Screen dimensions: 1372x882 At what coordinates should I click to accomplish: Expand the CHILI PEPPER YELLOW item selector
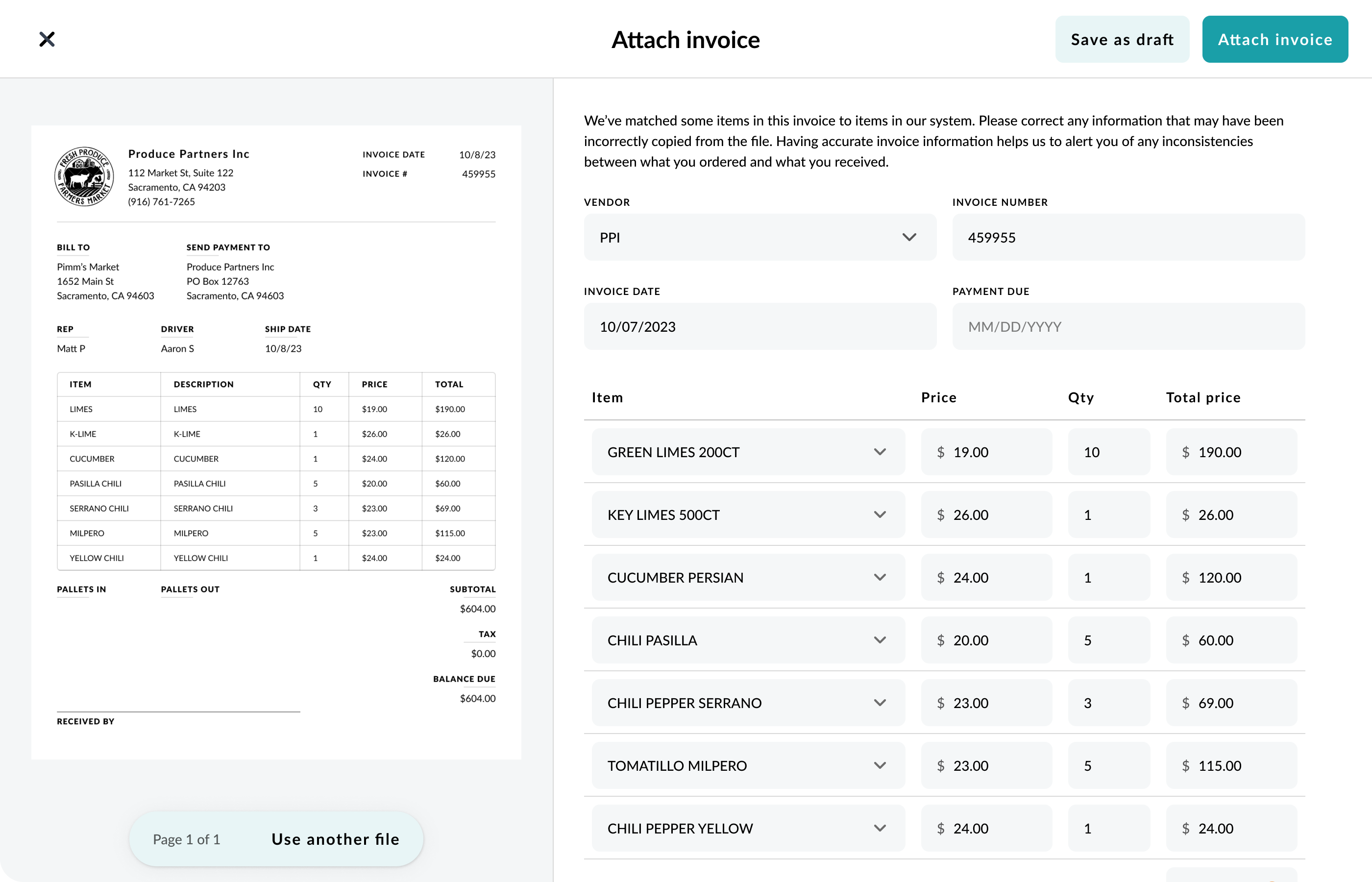[880, 828]
